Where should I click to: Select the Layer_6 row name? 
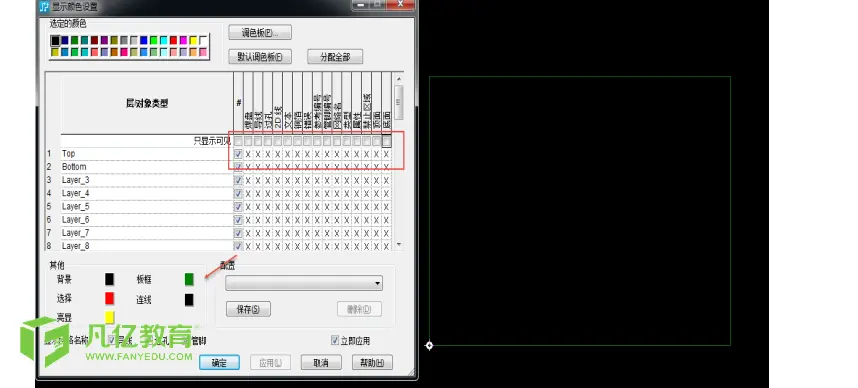(x=76, y=219)
